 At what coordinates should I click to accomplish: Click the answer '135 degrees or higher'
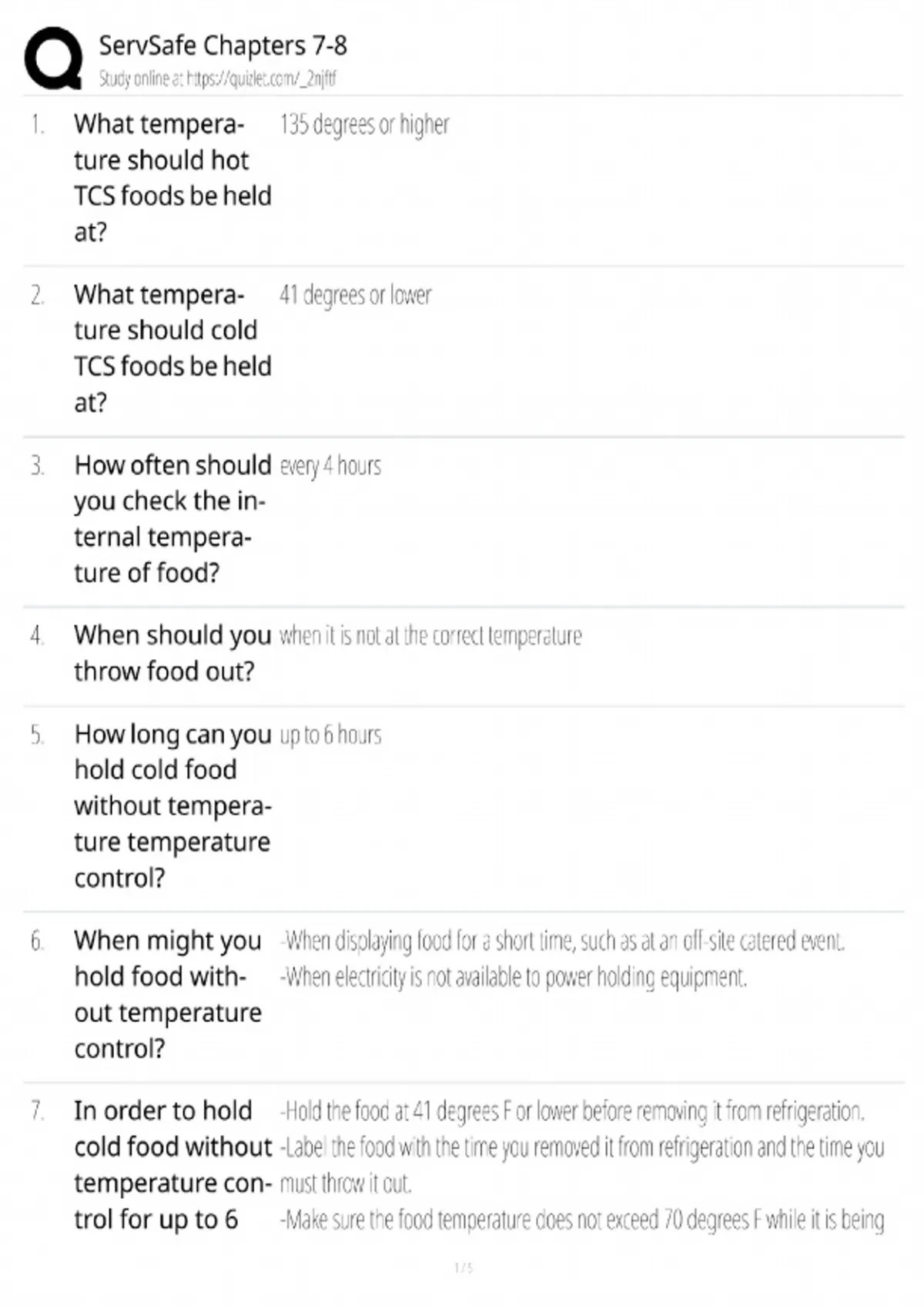tap(364, 125)
